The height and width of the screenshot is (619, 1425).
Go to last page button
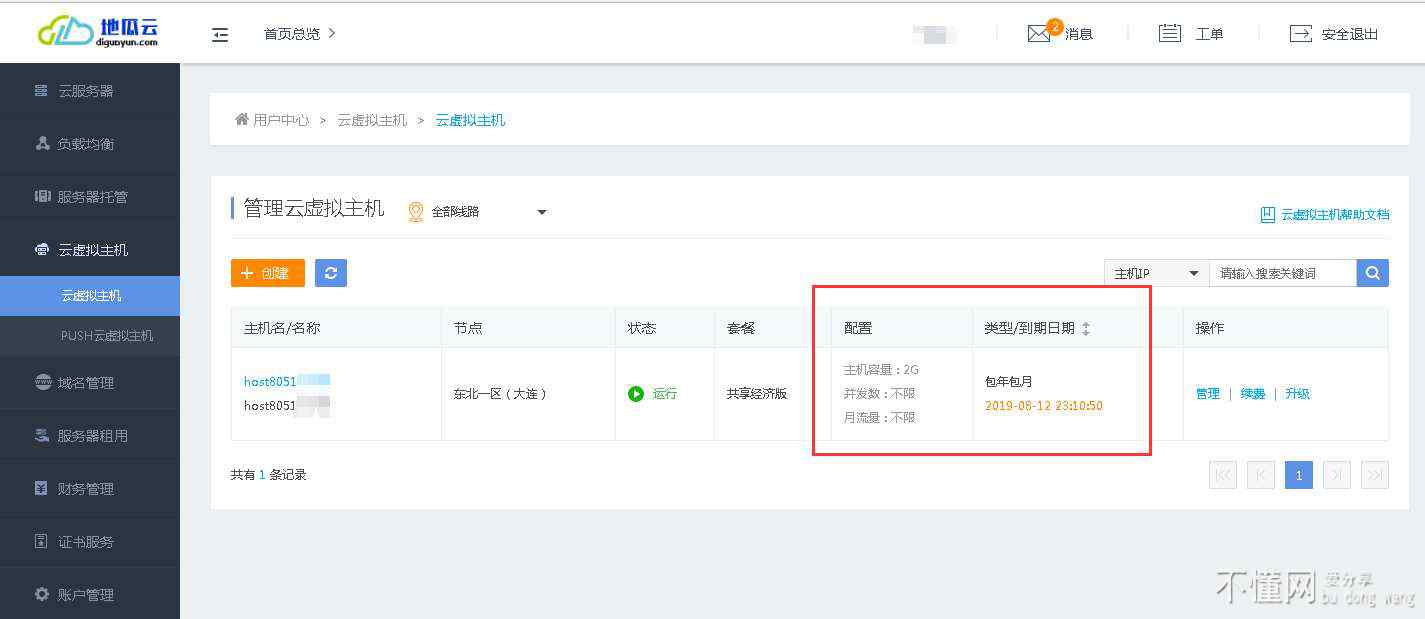(1375, 475)
